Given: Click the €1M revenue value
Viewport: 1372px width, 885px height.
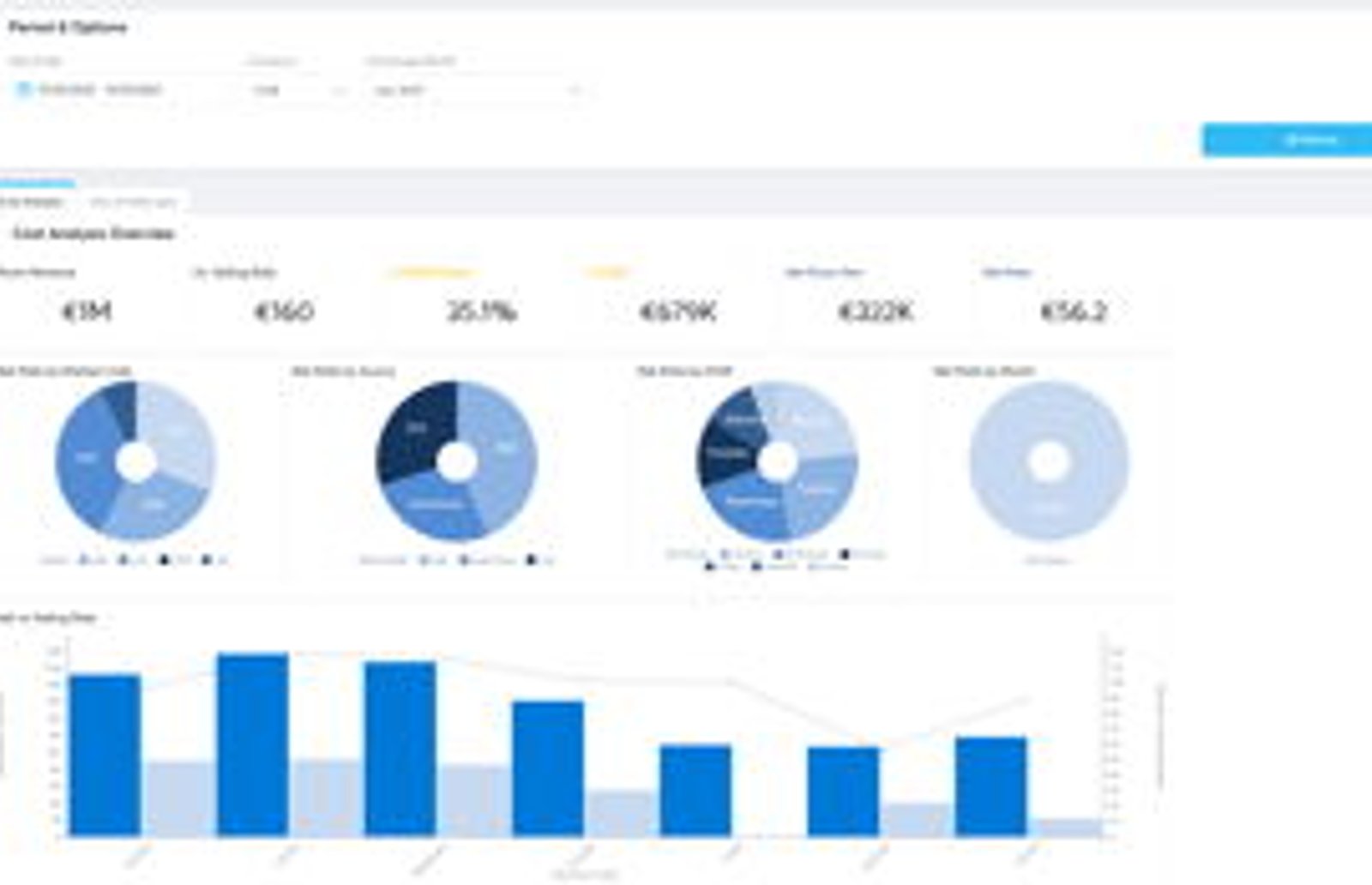Looking at the screenshot, I should [86, 311].
